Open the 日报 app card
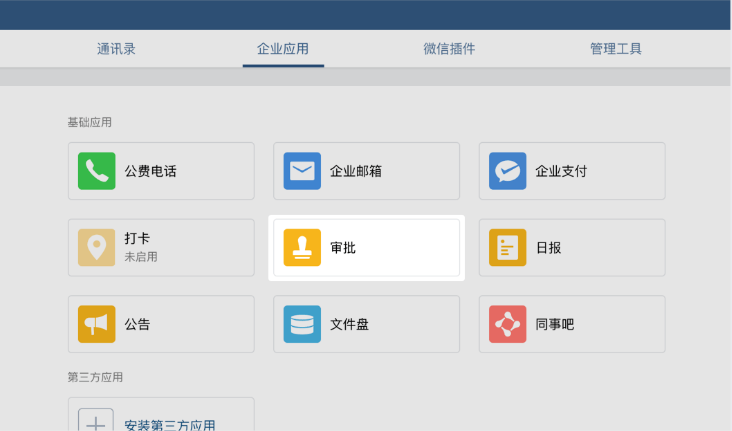Viewport: 732px width, 431px height. click(x=572, y=247)
